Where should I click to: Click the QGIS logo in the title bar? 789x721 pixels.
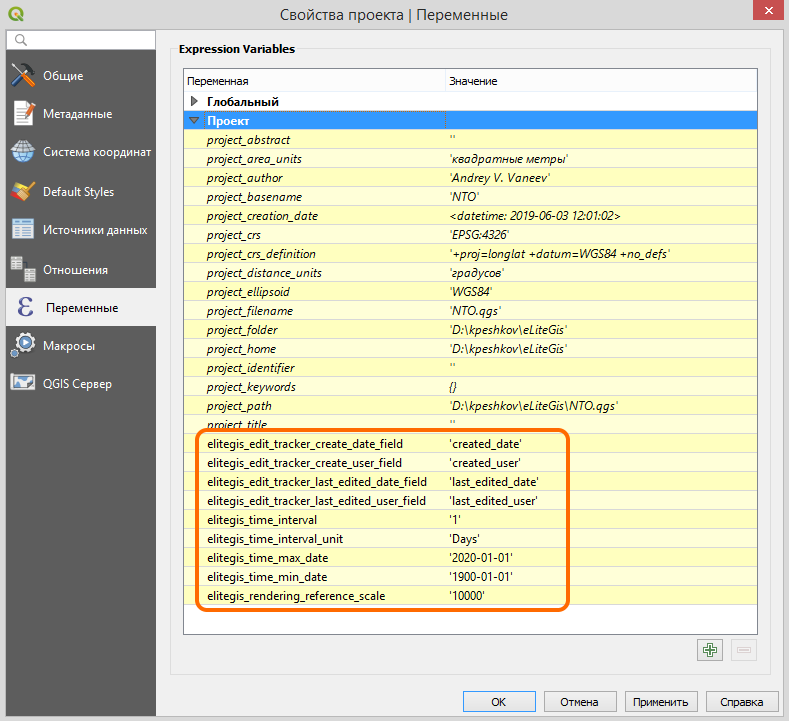[18, 14]
